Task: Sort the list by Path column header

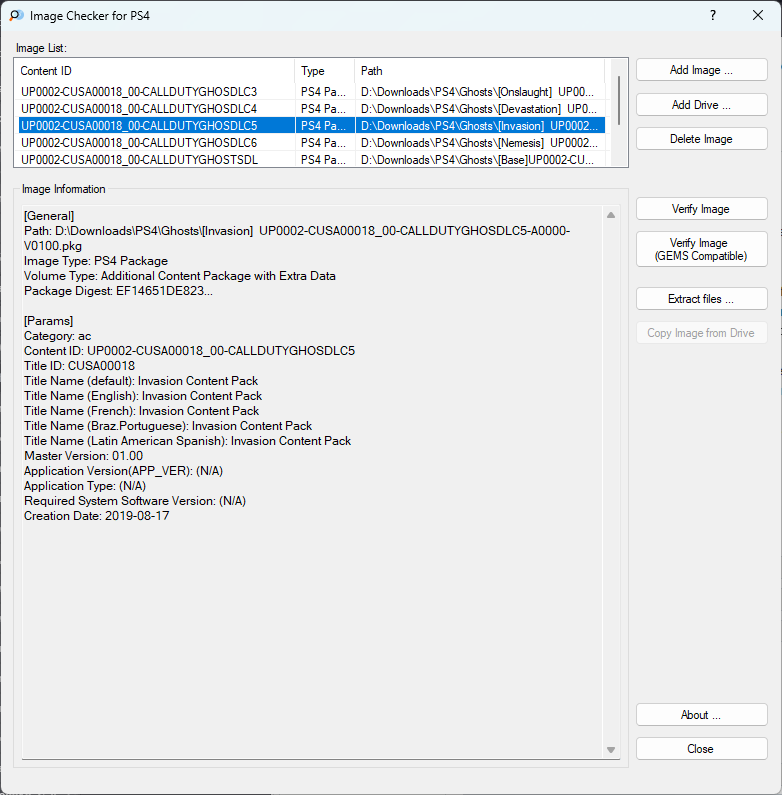Action: 480,71
